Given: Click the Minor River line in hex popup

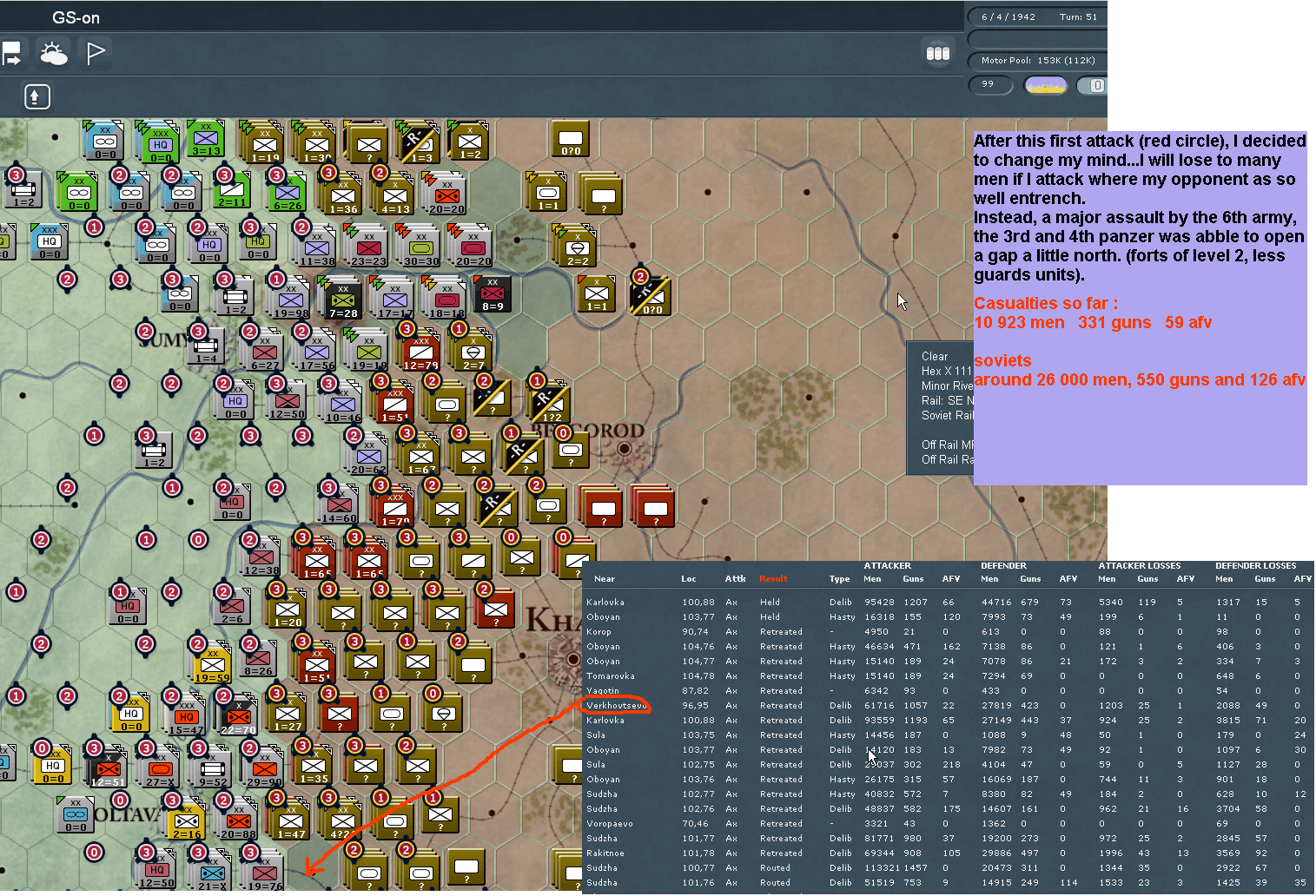Looking at the screenshot, I should (947, 386).
